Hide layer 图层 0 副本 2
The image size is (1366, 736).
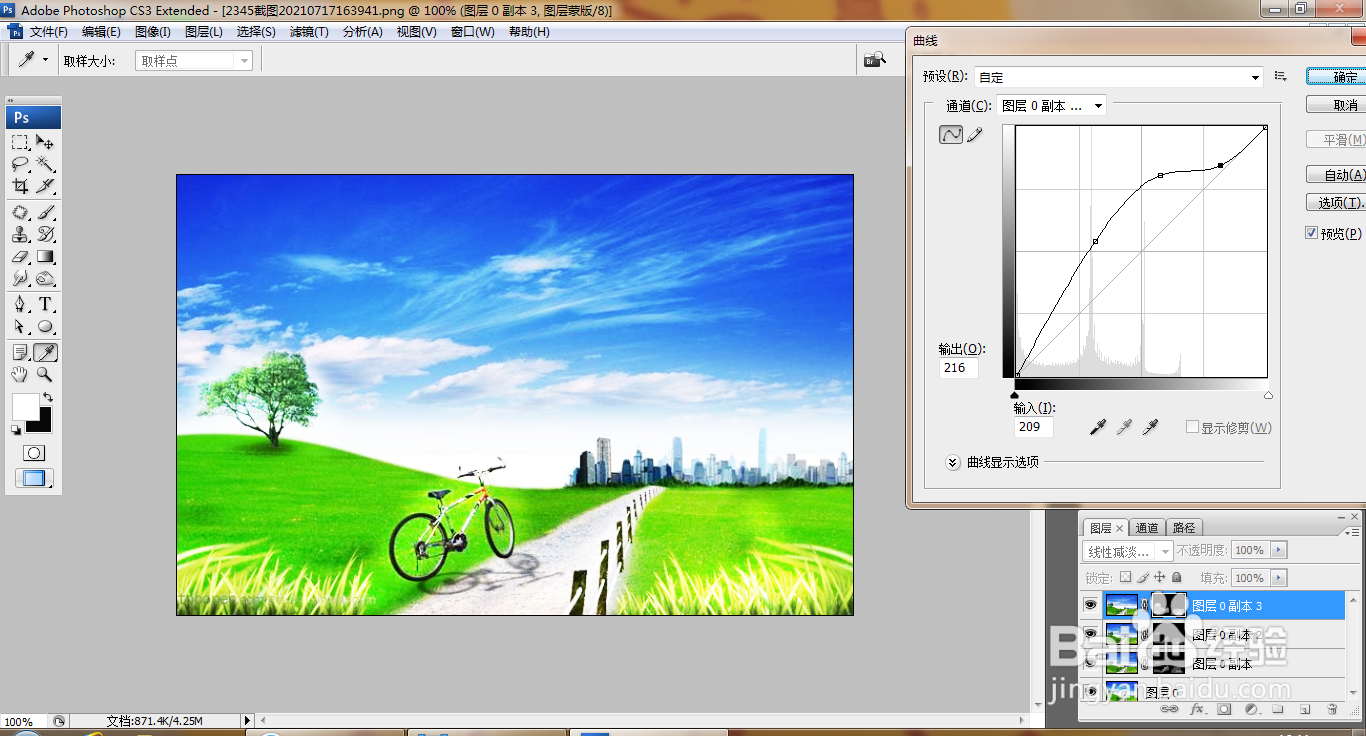pos(1091,634)
